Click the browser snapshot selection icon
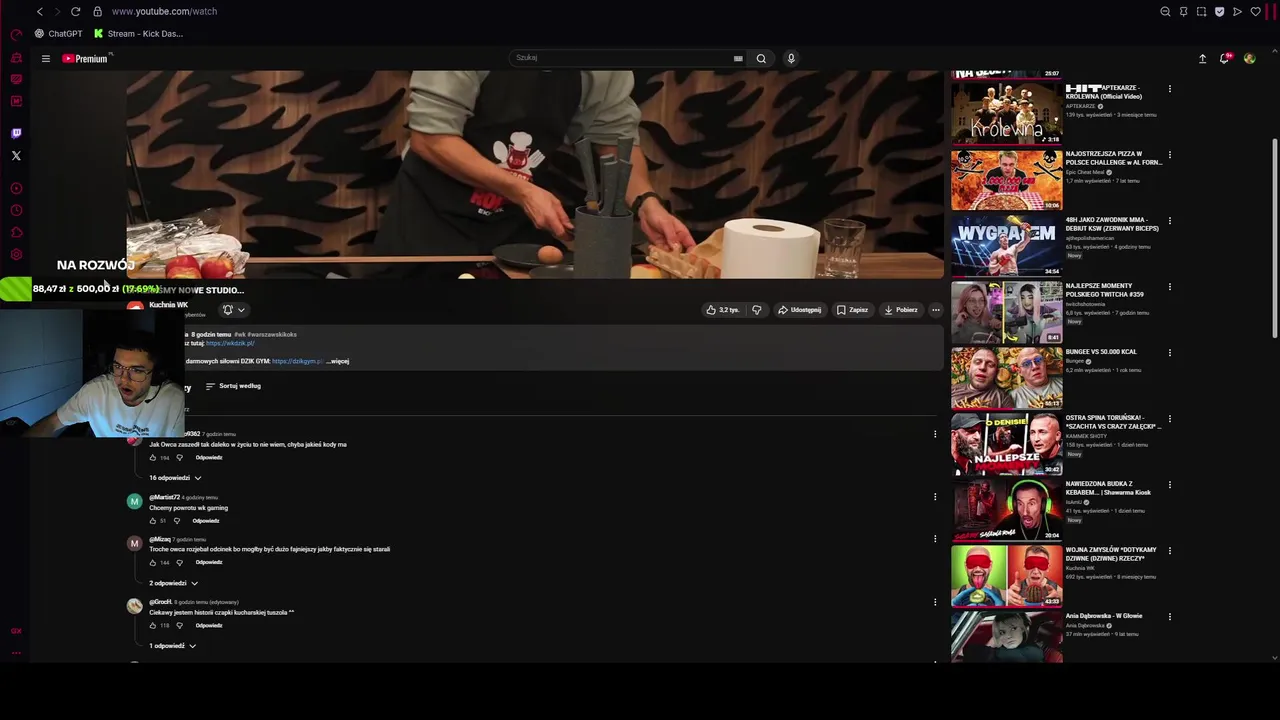The height and width of the screenshot is (720, 1280). 1201,11
